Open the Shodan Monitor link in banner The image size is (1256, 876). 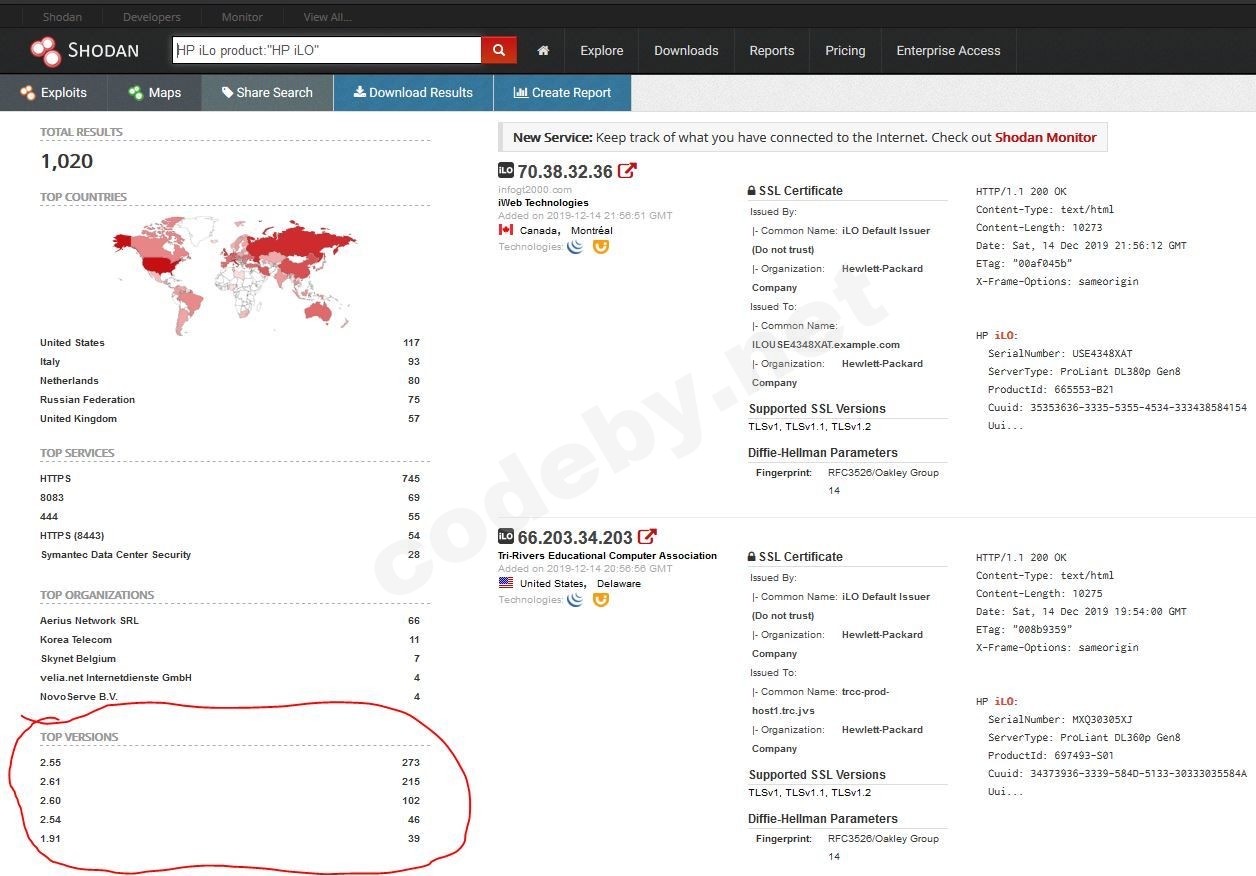pos(1046,138)
